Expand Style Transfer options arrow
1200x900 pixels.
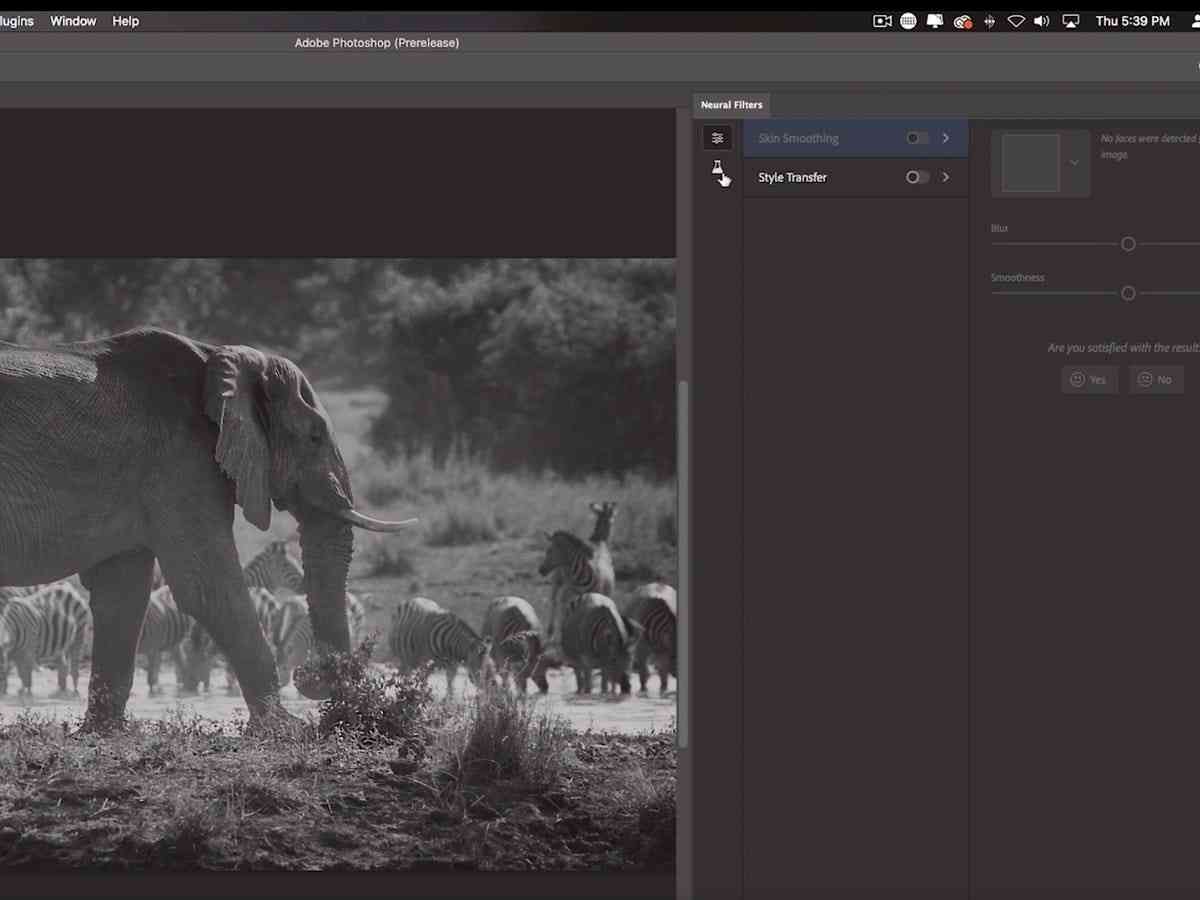946,177
